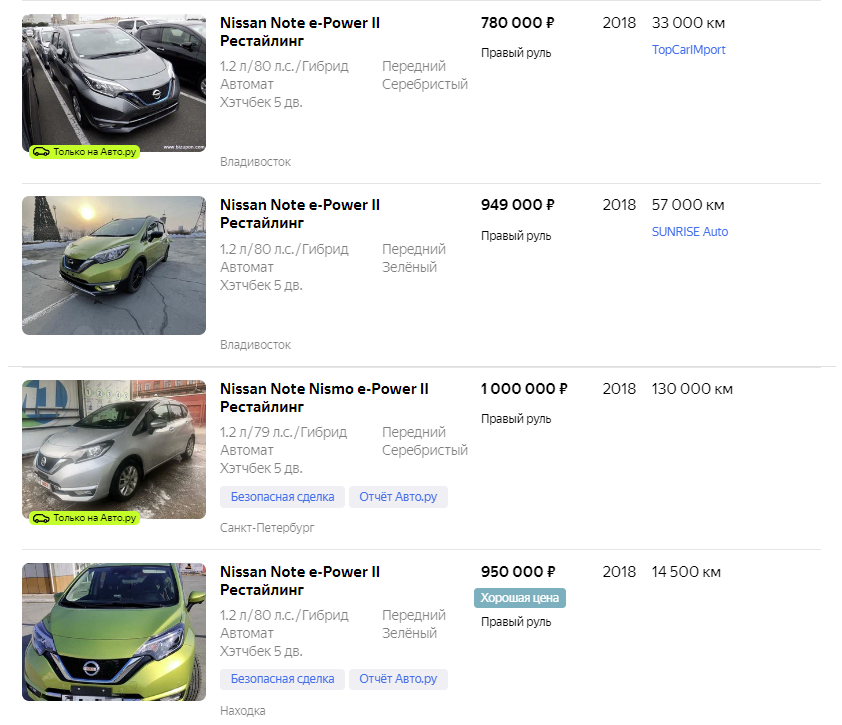Click 'Правый руль' under the 1 000 000 ₽ price
842x725 pixels.
pyautogui.click(x=516, y=418)
